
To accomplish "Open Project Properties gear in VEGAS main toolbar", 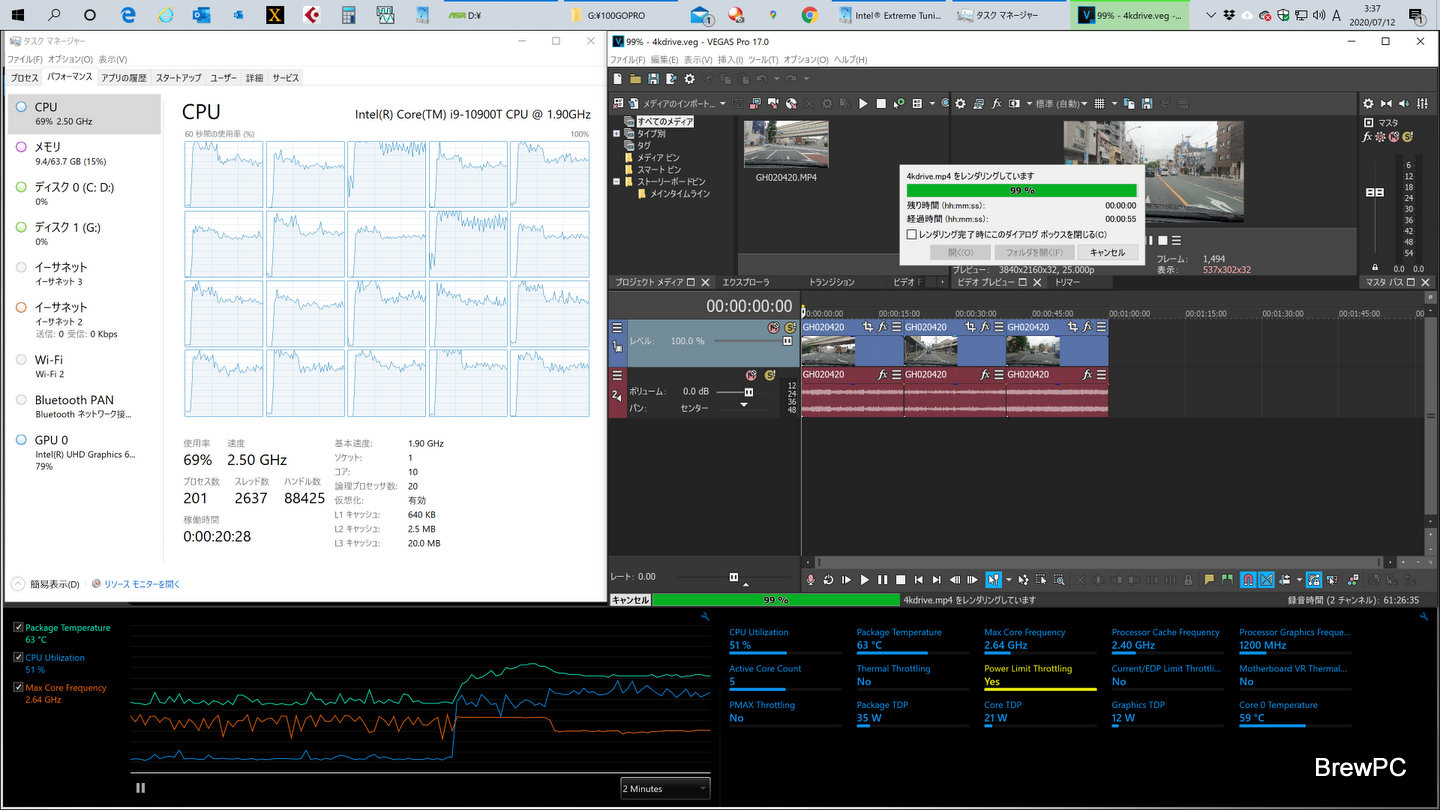I will 688,79.
